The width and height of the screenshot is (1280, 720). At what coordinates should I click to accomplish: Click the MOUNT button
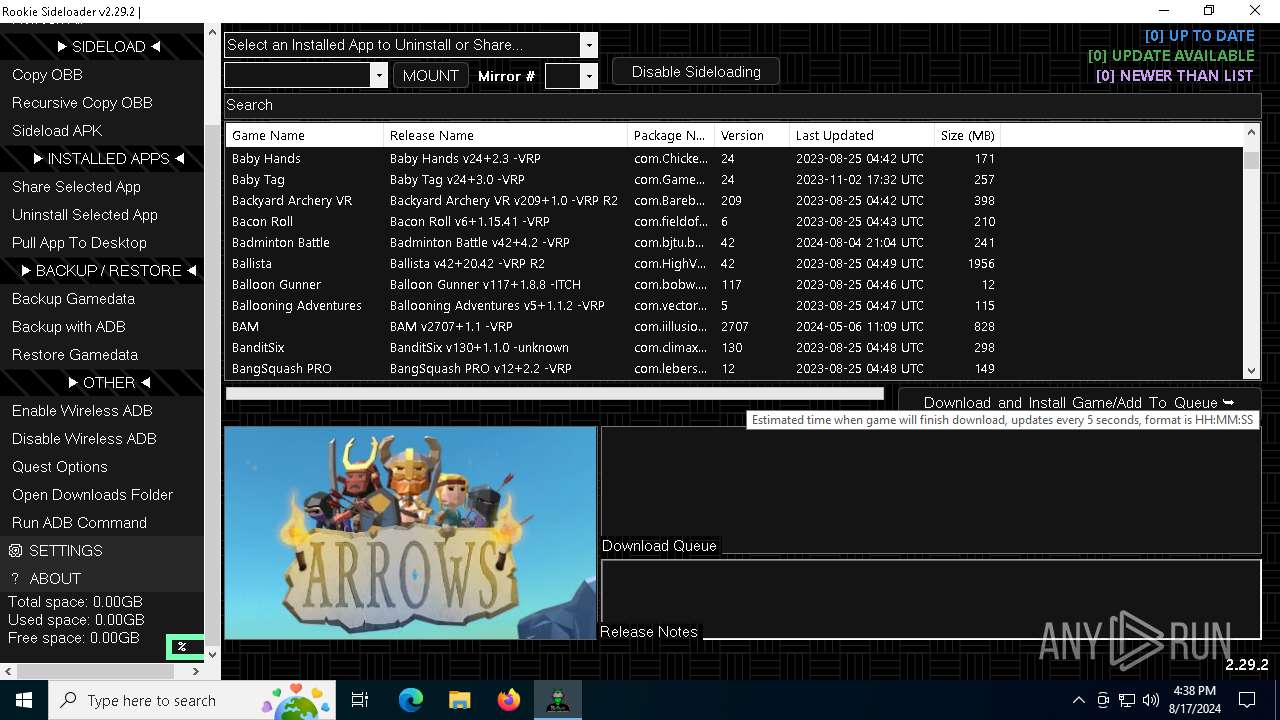point(431,76)
